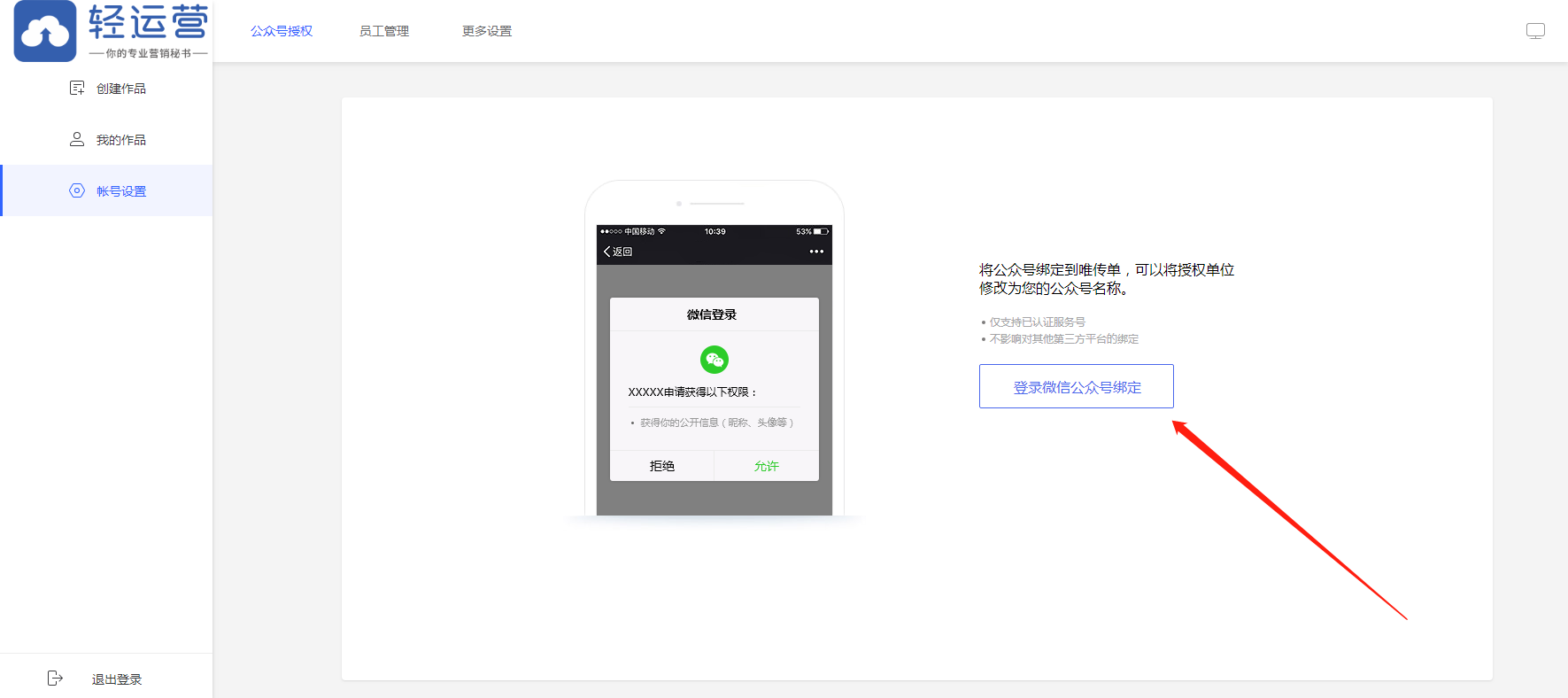
Task: Open the 更多设置 tab
Action: 487,31
